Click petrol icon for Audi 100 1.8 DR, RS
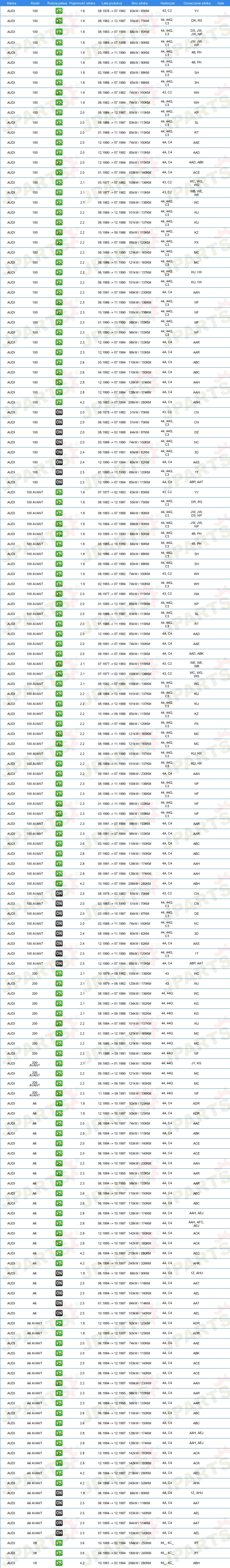230x1568 pixels. click(x=59, y=21)
